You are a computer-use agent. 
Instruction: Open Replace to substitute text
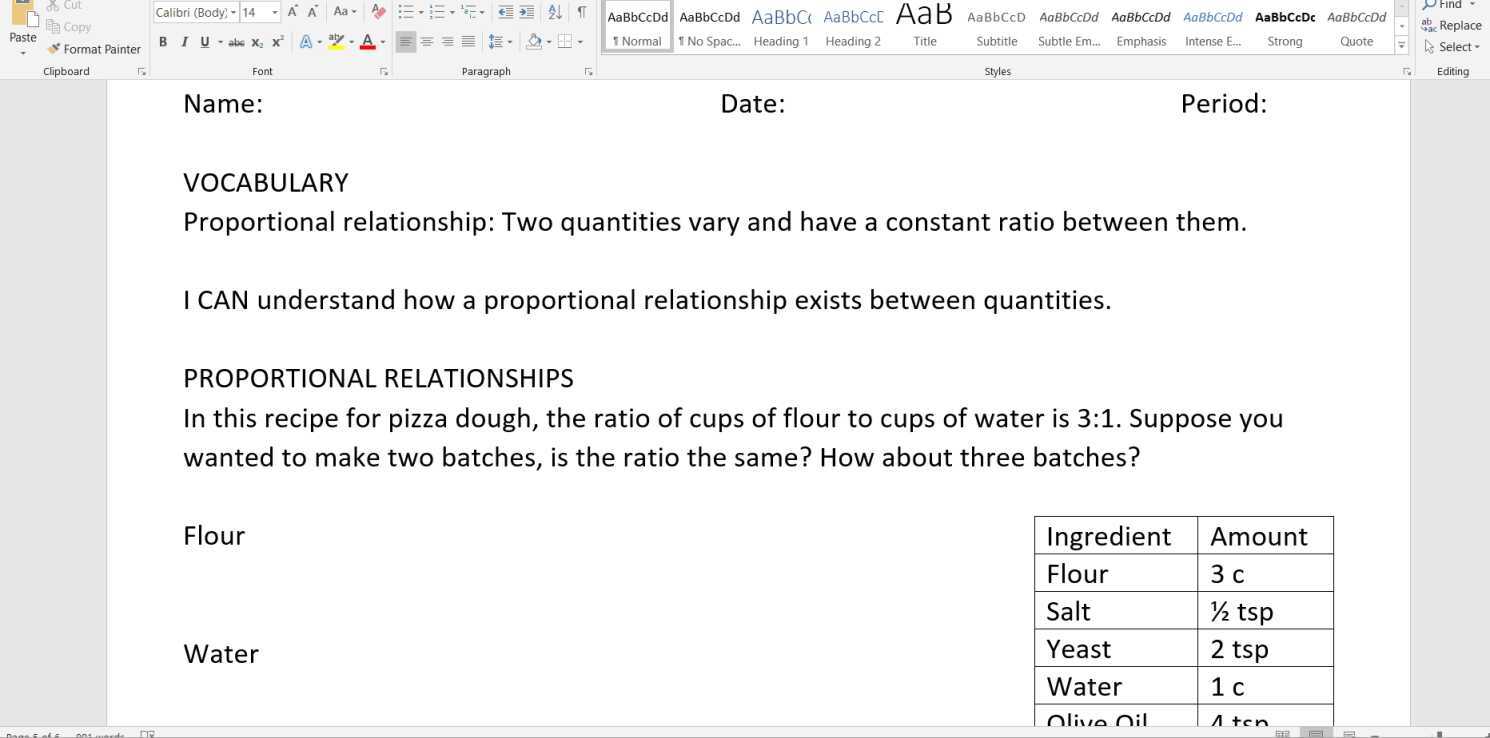click(x=1451, y=25)
